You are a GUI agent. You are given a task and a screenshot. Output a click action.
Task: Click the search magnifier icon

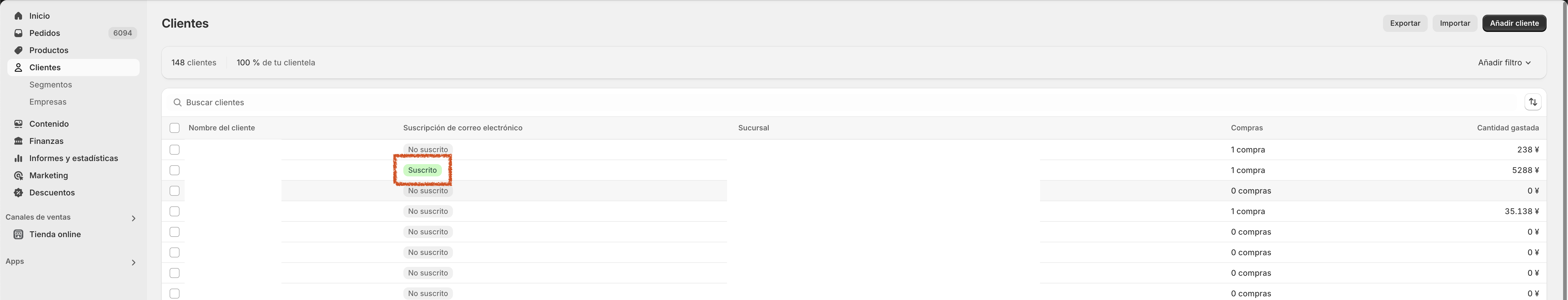pyautogui.click(x=177, y=102)
